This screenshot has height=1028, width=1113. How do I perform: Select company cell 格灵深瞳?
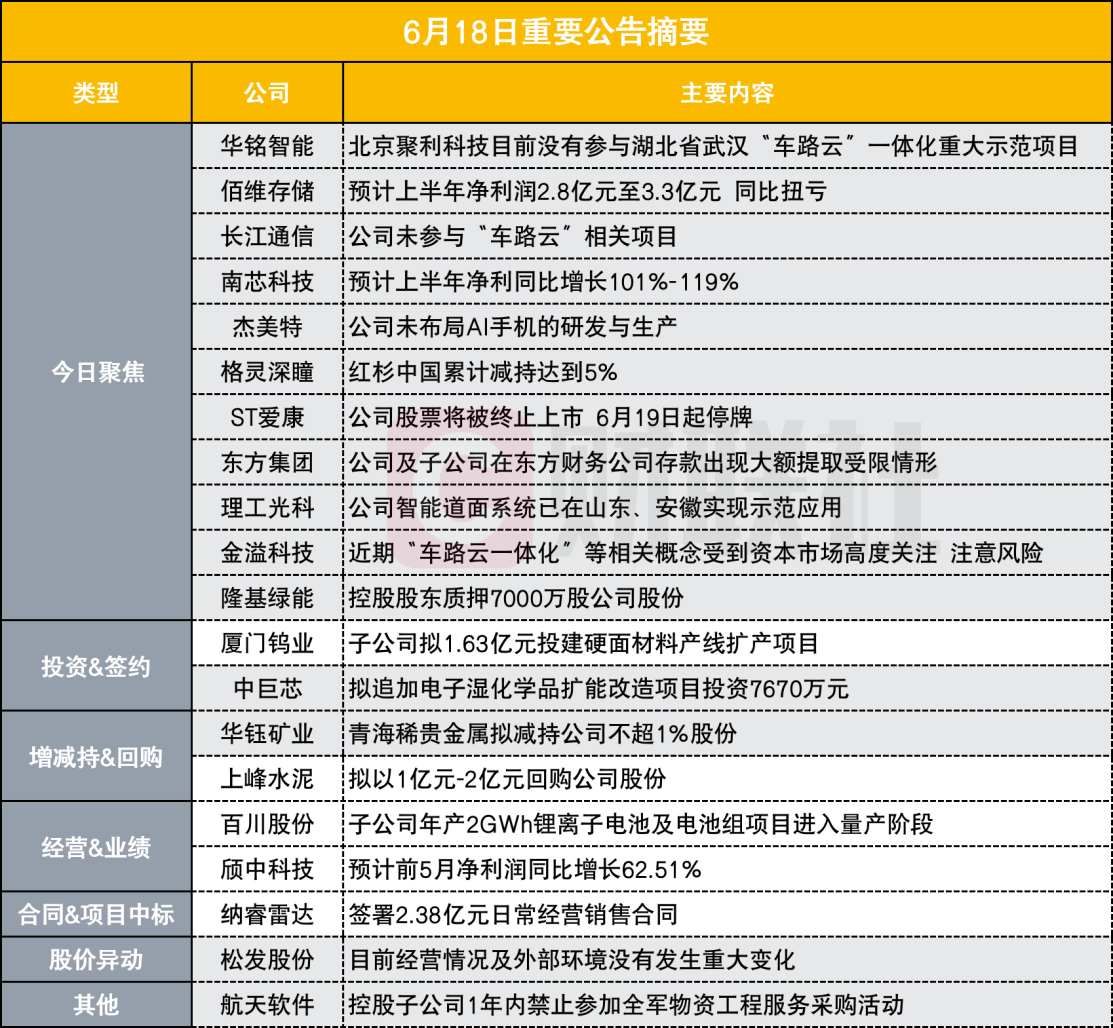pyautogui.click(x=268, y=372)
